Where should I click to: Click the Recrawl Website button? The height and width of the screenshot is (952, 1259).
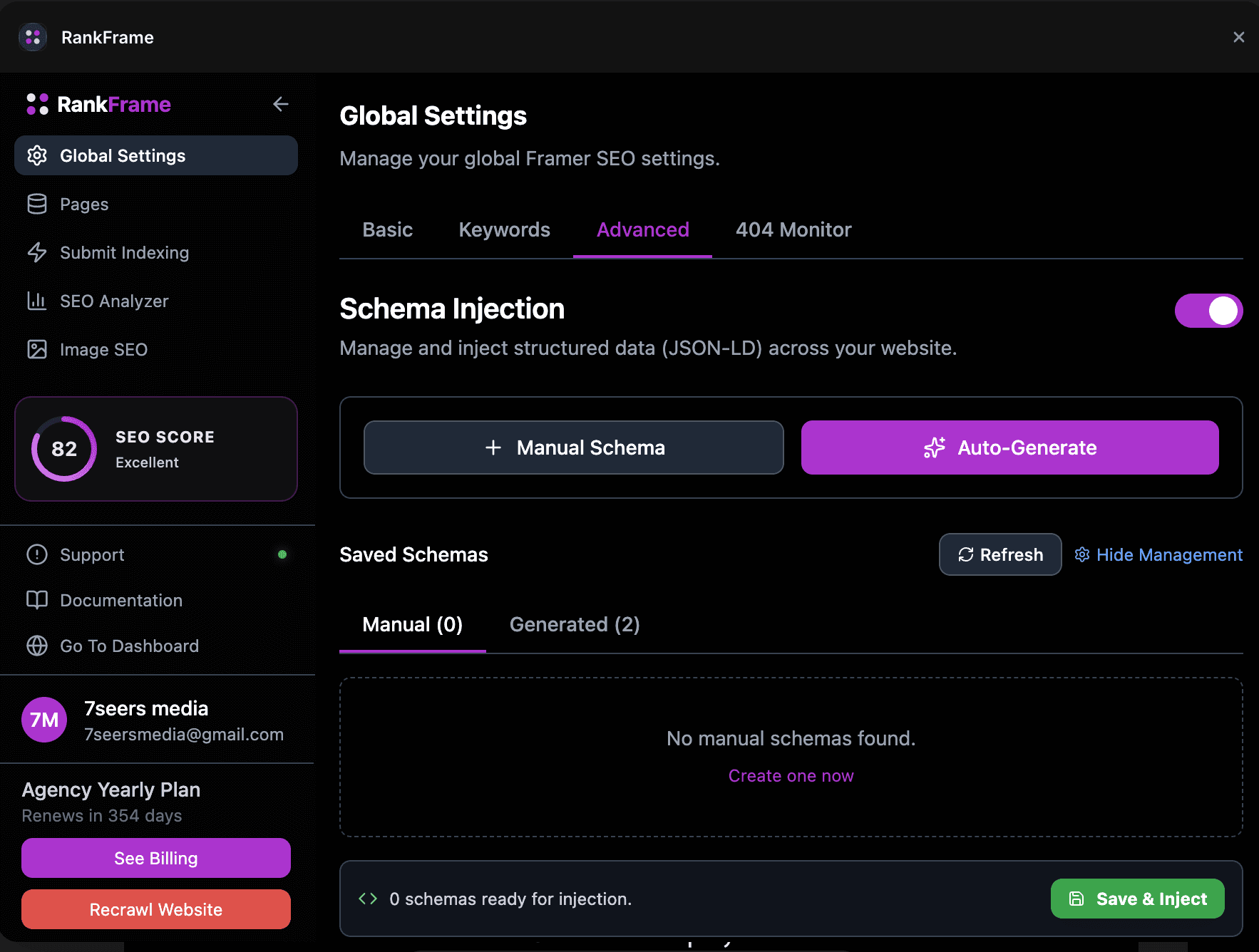(x=156, y=909)
